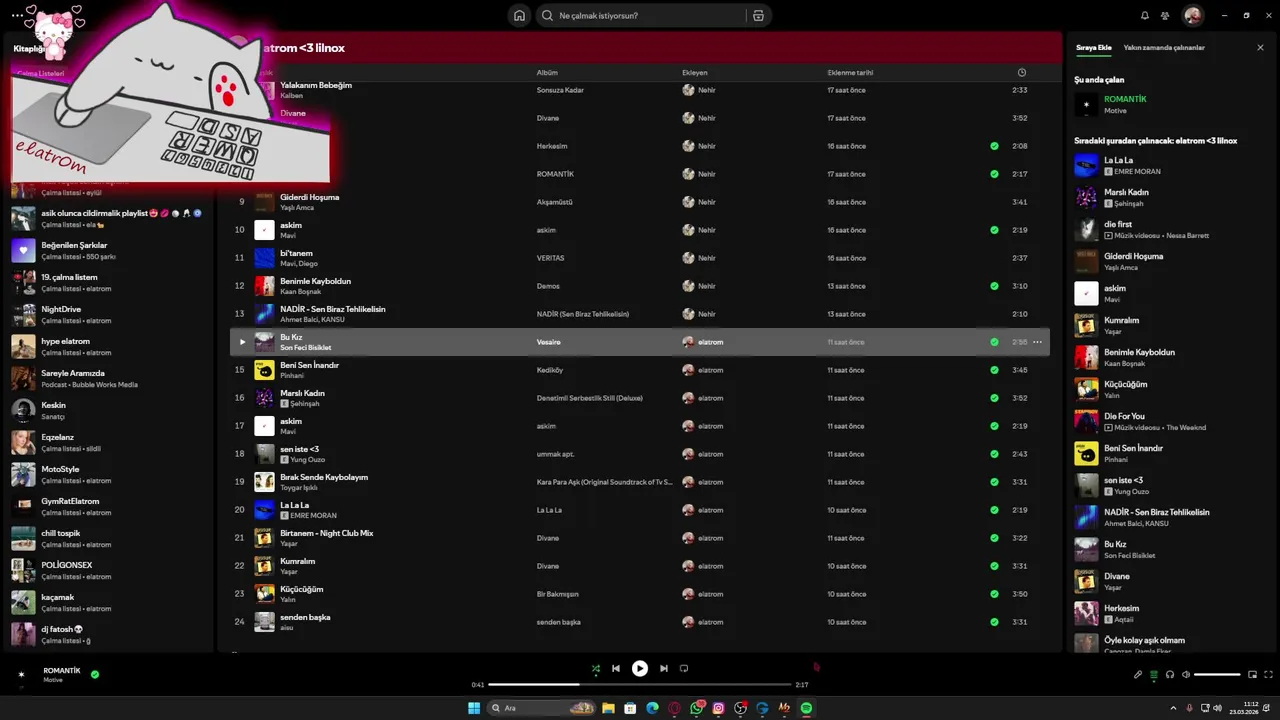The height and width of the screenshot is (720, 1280).
Task: Toggle saved checkmark beside ROMANTİK in player bar
Action: click(95, 675)
